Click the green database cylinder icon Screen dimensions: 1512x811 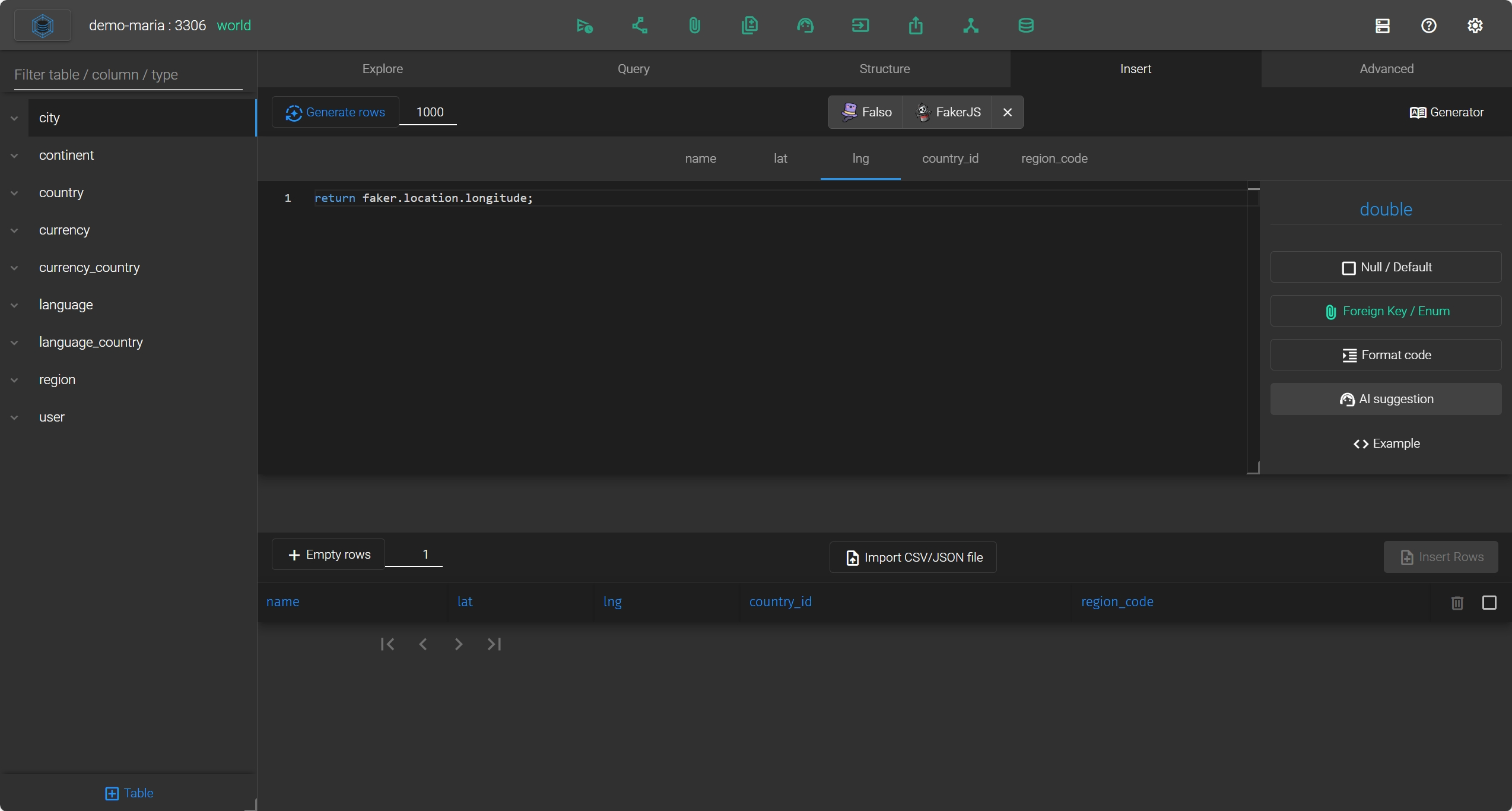point(1025,26)
